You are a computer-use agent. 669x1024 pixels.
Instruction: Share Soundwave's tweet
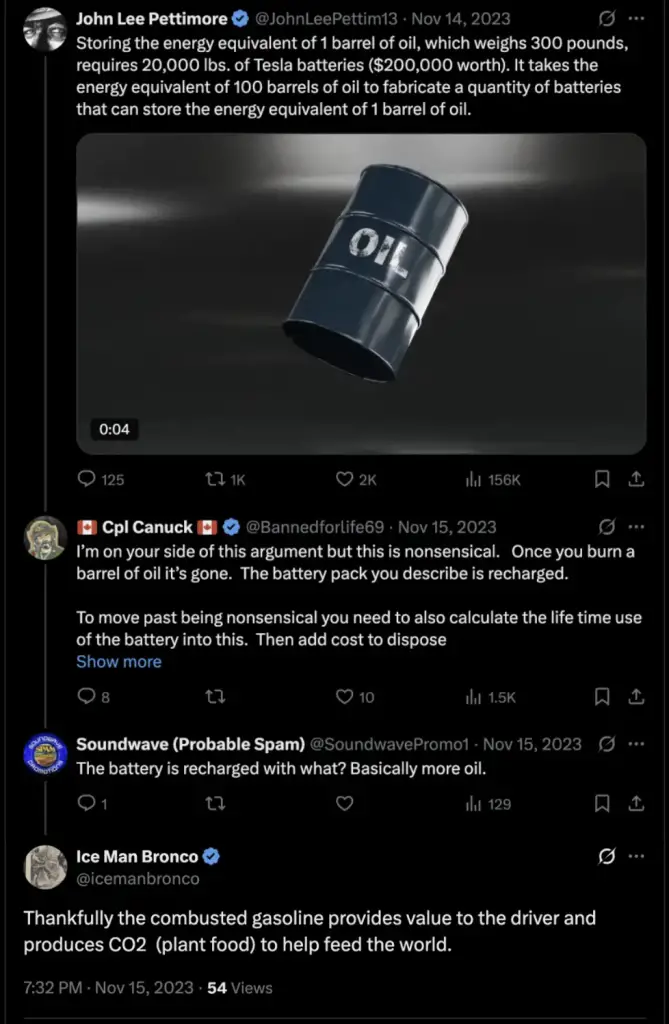(x=636, y=803)
